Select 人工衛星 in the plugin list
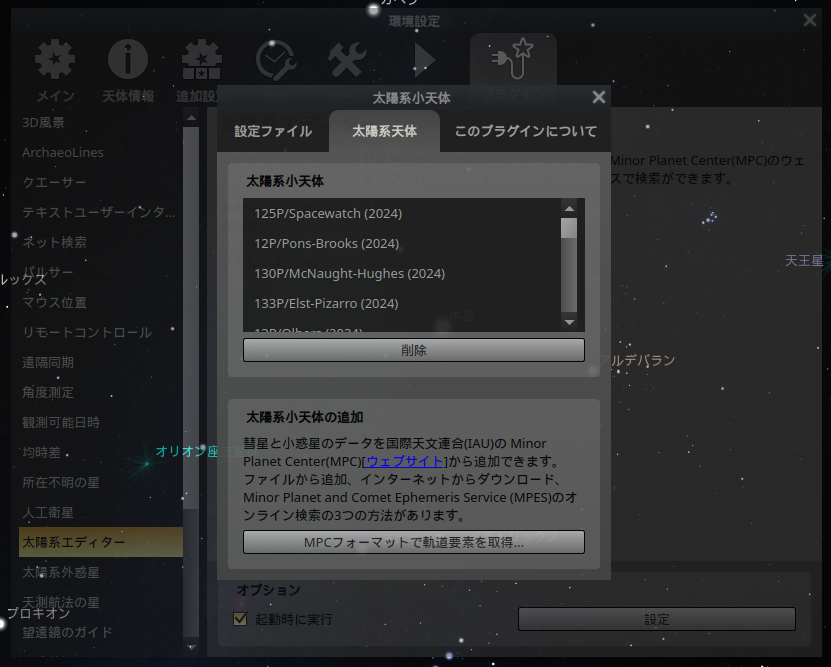Image resolution: width=831 pixels, height=667 pixels. tap(101, 513)
